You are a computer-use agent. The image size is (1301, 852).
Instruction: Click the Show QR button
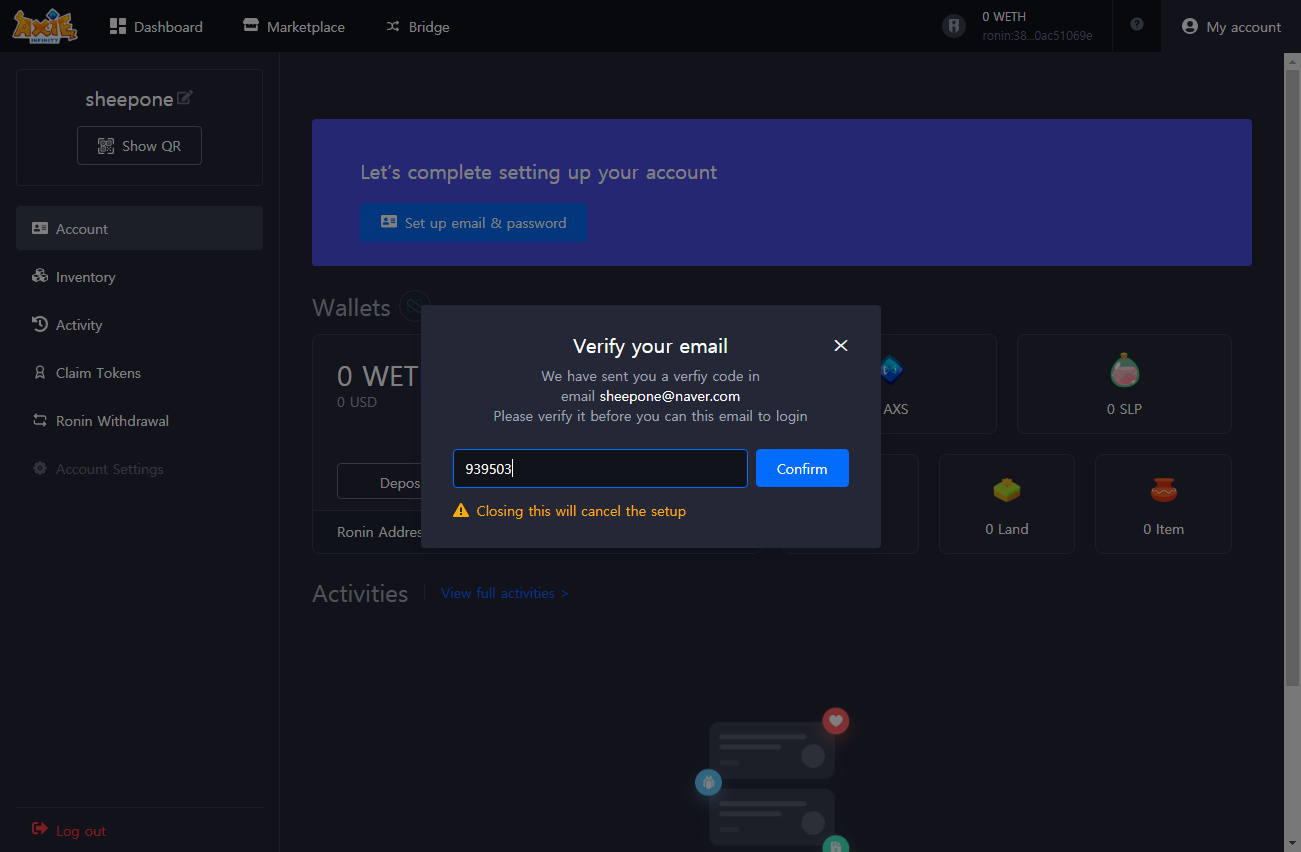139,146
